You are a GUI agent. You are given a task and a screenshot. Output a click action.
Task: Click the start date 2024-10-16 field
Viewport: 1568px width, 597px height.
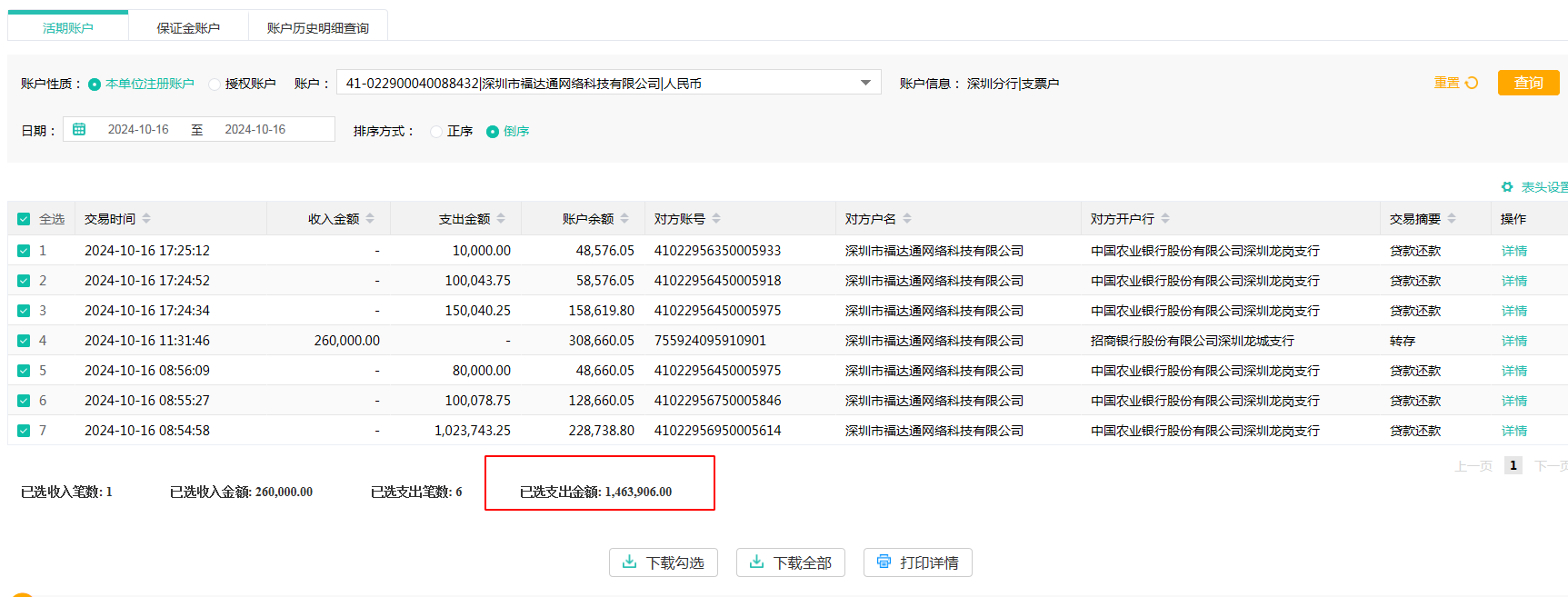pyautogui.click(x=138, y=129)
